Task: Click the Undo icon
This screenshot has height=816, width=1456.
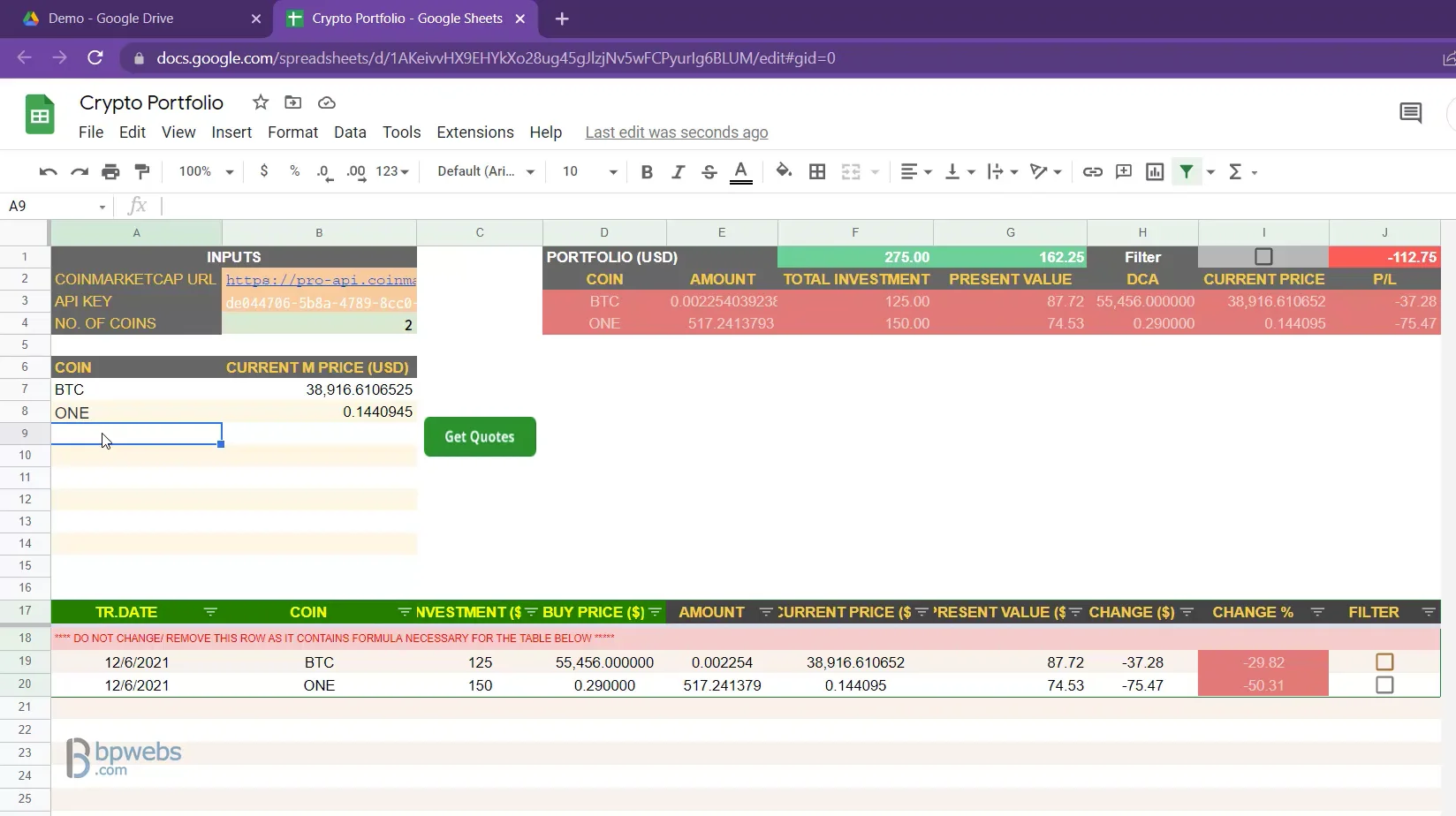Action: [47, 171]
